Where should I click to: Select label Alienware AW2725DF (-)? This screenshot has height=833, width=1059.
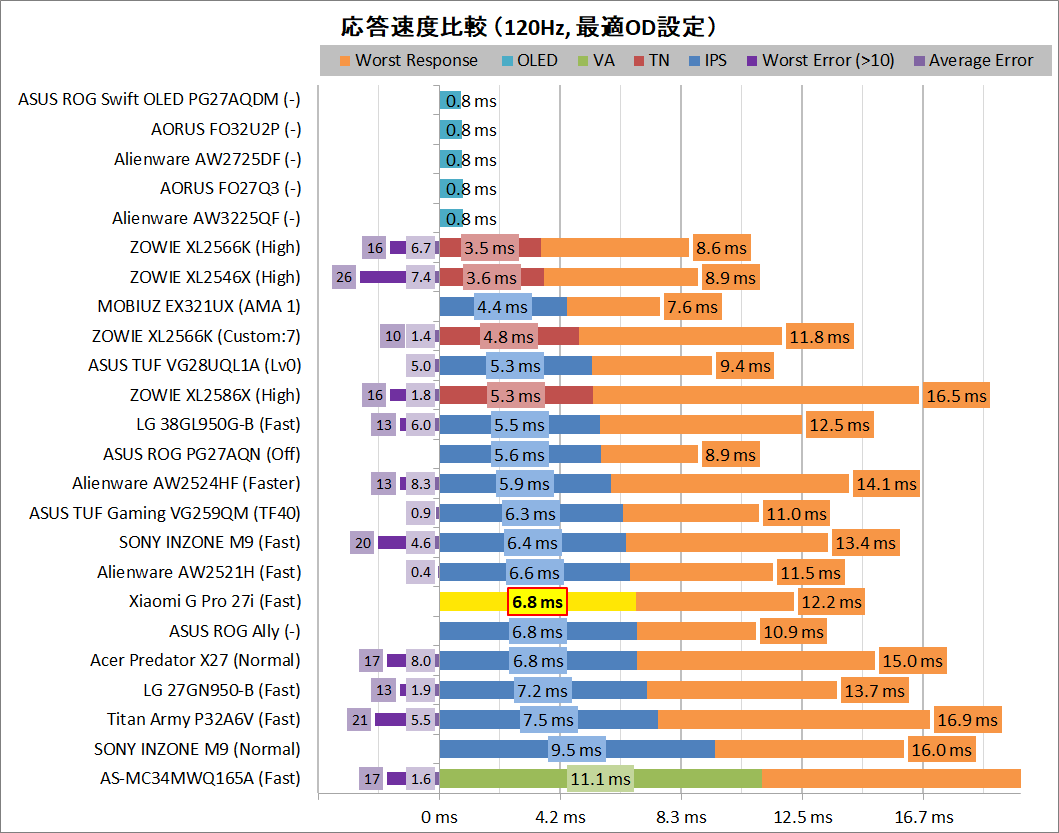(207, 159)
